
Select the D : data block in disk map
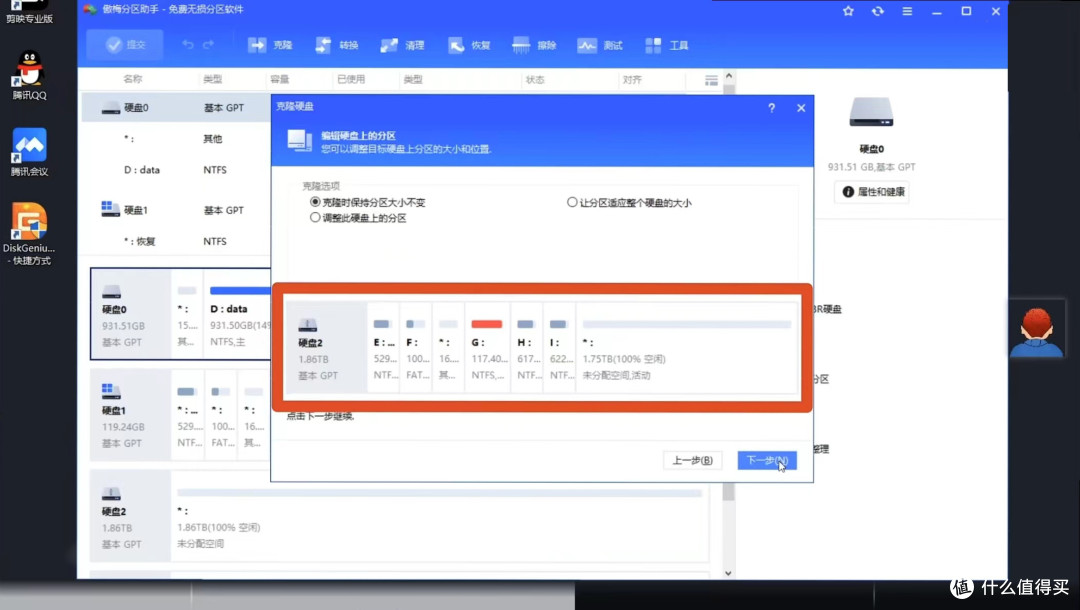238,314
